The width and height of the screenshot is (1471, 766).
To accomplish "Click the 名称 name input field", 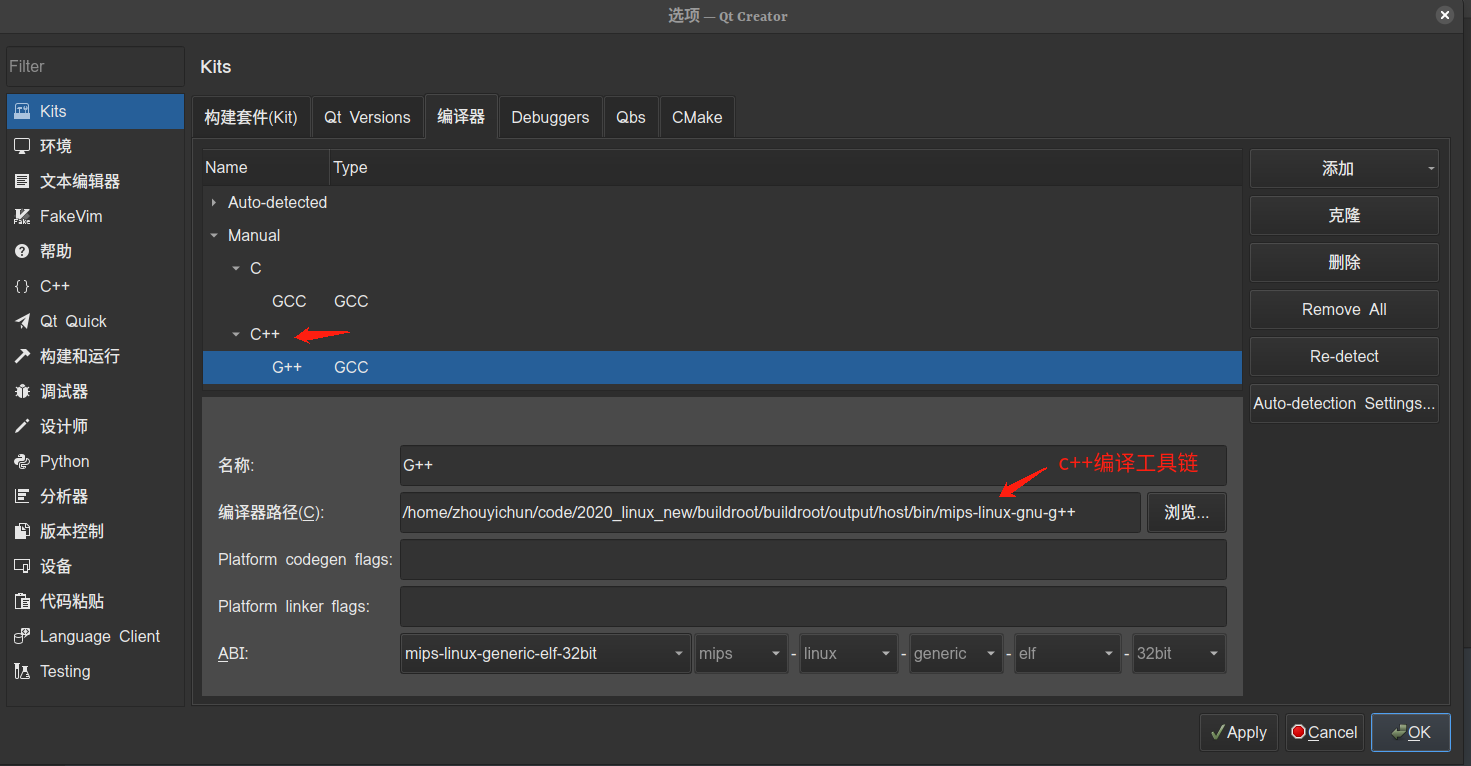I will pos(813,466).
